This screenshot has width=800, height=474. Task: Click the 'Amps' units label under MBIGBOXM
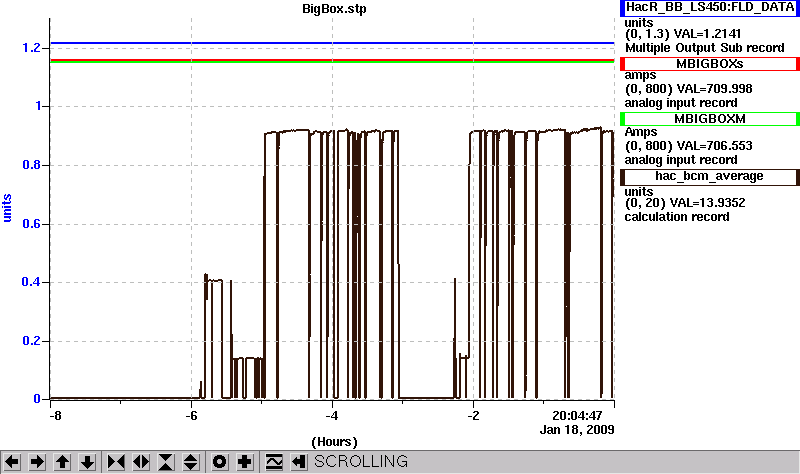(641, 132)
